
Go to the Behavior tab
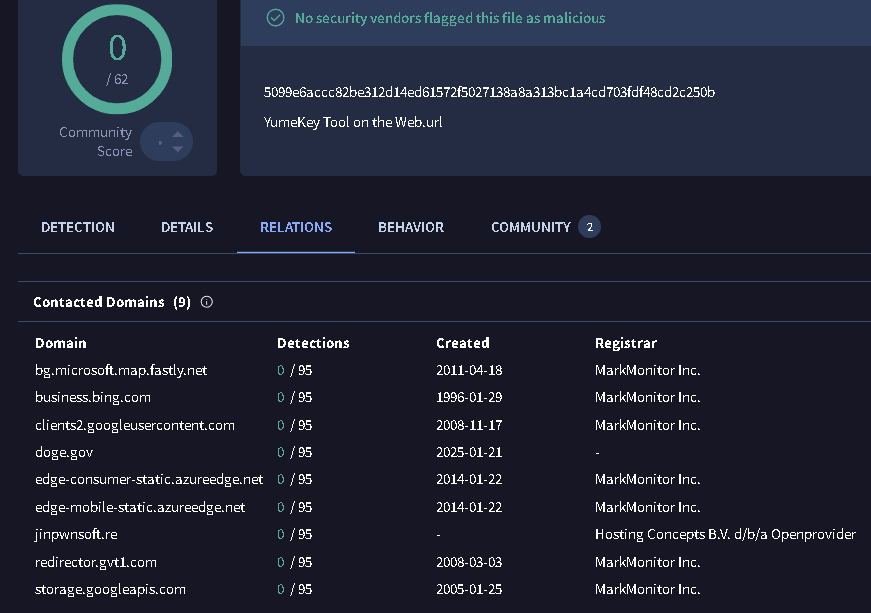(x=411, y=227)
